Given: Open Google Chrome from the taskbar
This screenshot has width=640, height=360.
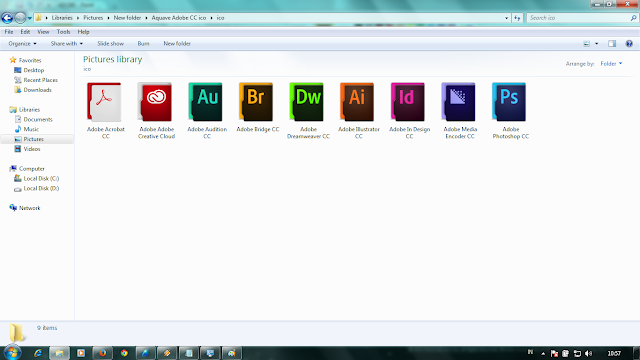Looking at the screenshot, I should [124, 353].
